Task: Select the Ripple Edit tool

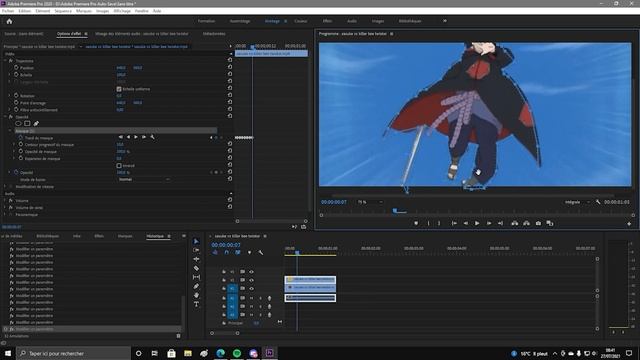Action: (196, 259)
